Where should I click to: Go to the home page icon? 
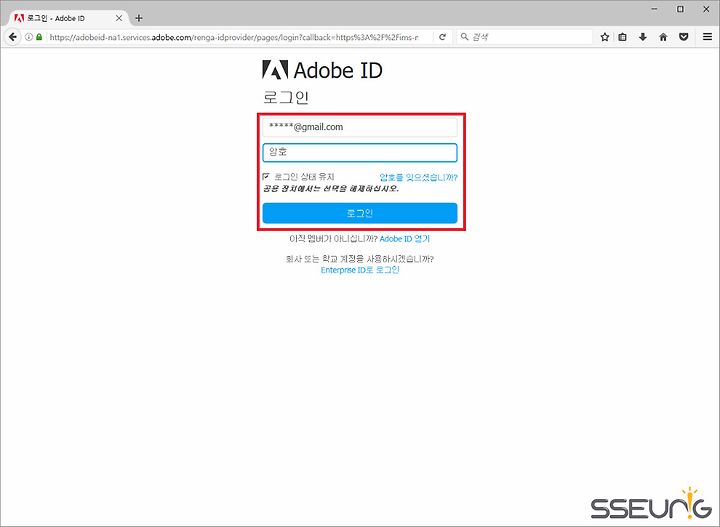(663, 37)
